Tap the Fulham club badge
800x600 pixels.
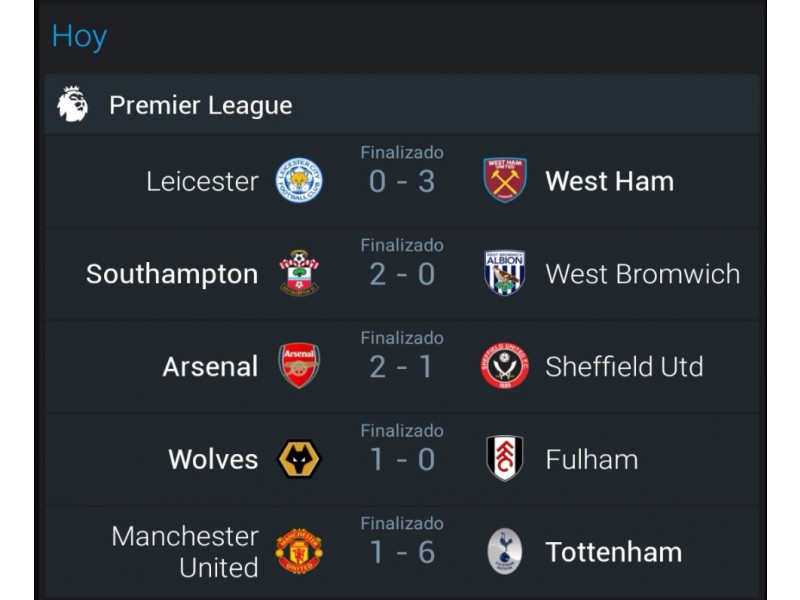(505, 458)
